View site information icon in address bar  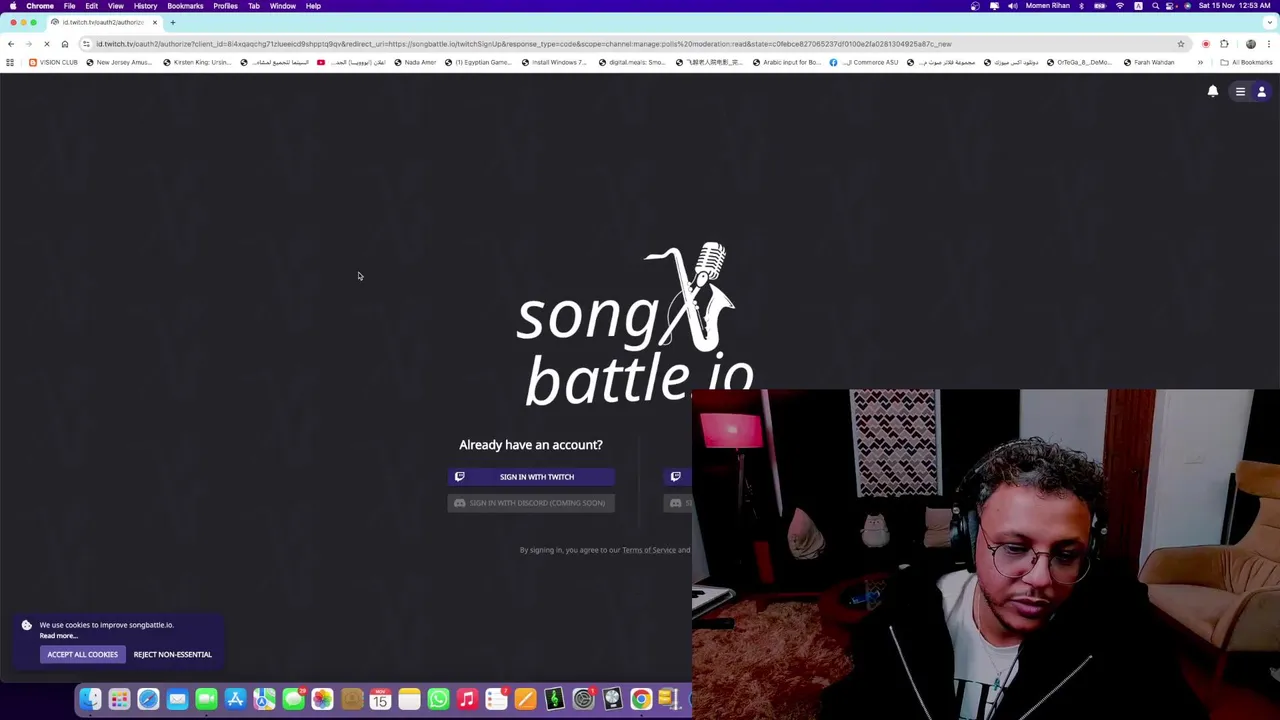tap(86, 44)
